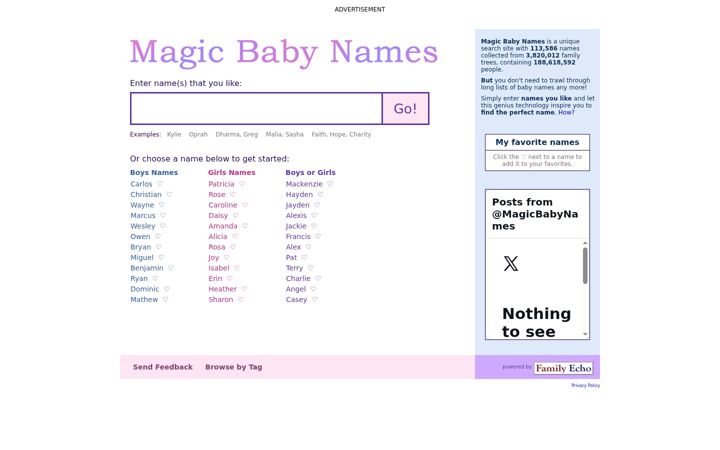Click the X logo in posts widget
This screenshot has height=450, width=720.
pyautogui.click(x=511, y=264)
